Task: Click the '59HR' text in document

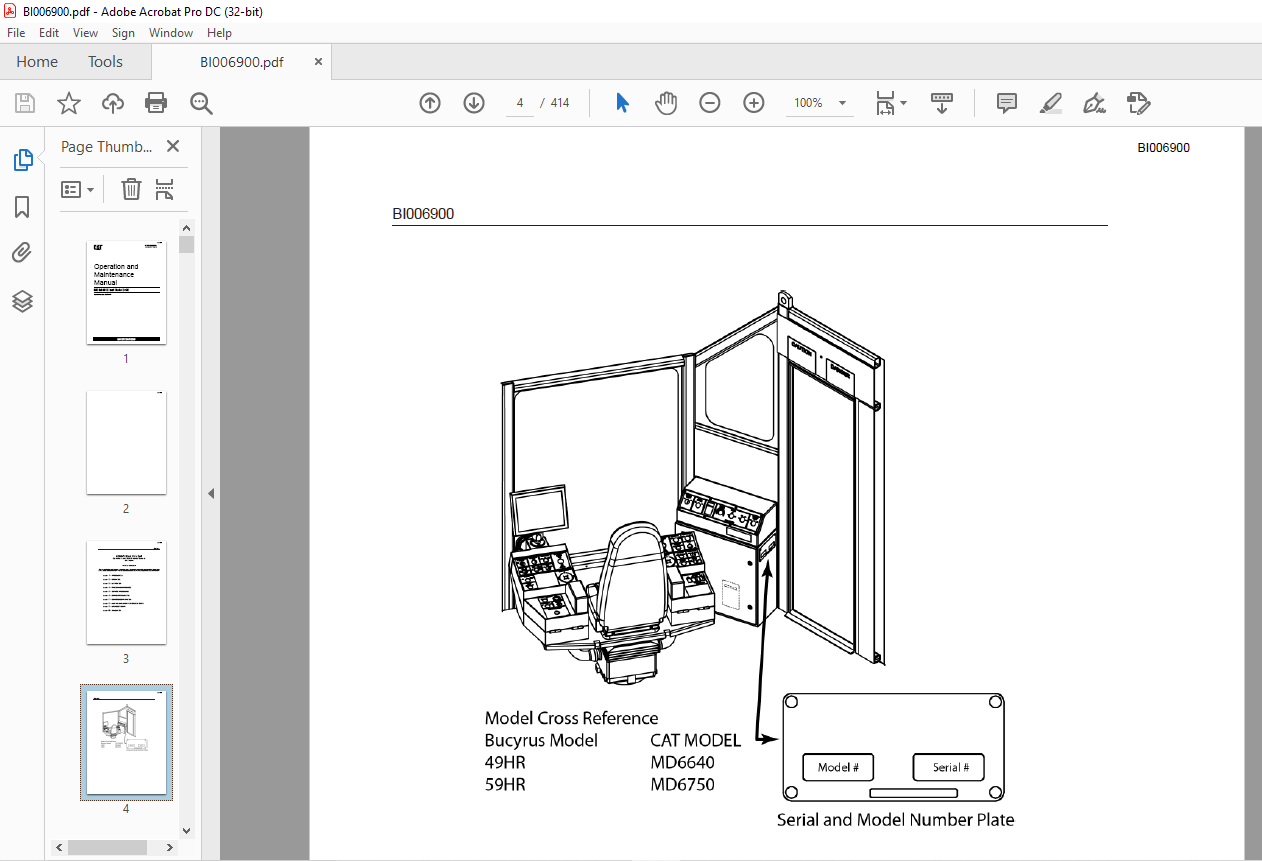Action: (x=505, y=784)
